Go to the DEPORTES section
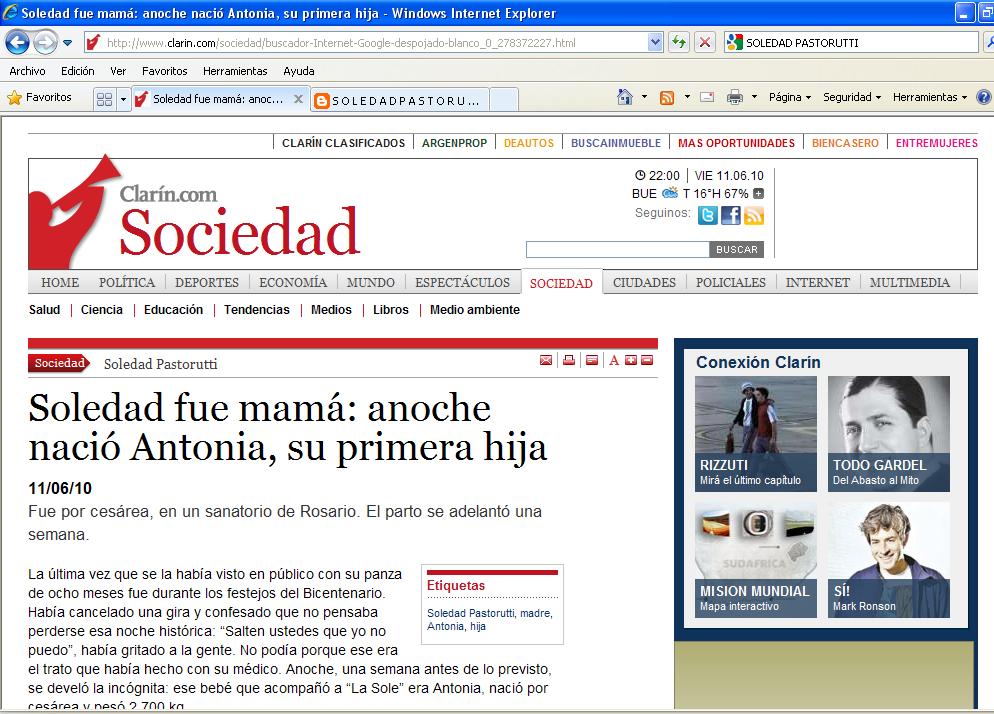This screenshot has width=994, height=714. tap(207, 283)
